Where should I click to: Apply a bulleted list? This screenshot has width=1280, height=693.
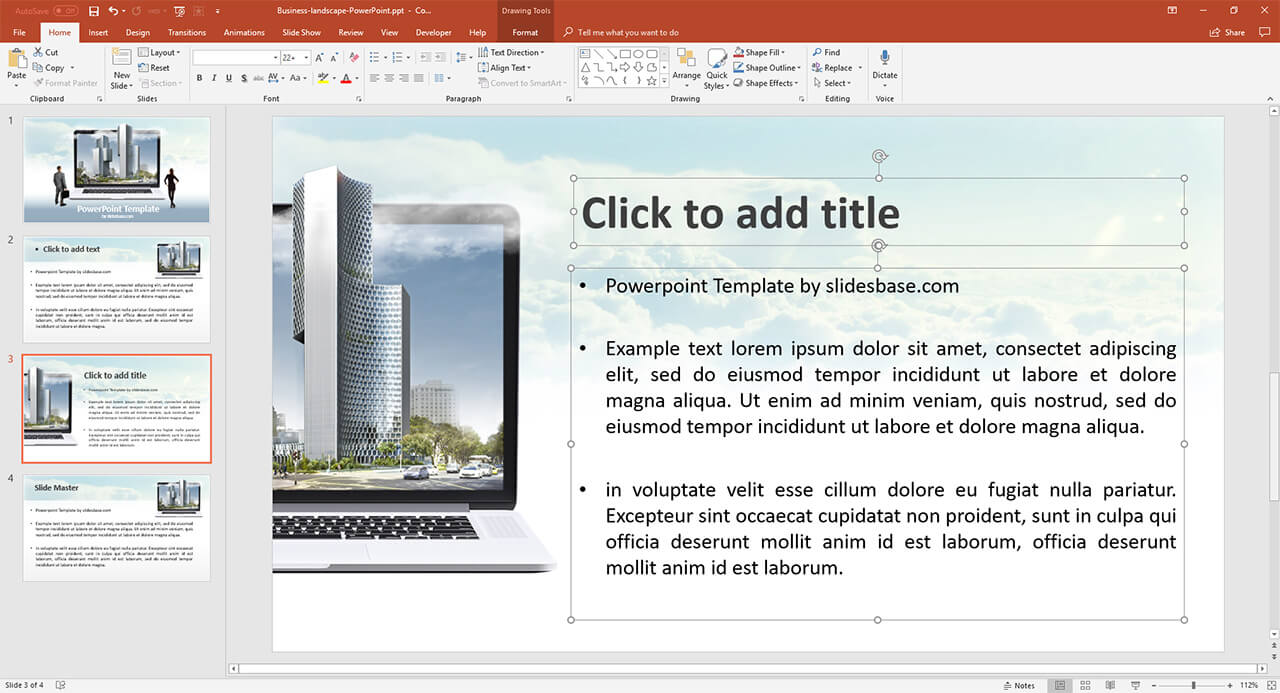[x=375, y=58]
